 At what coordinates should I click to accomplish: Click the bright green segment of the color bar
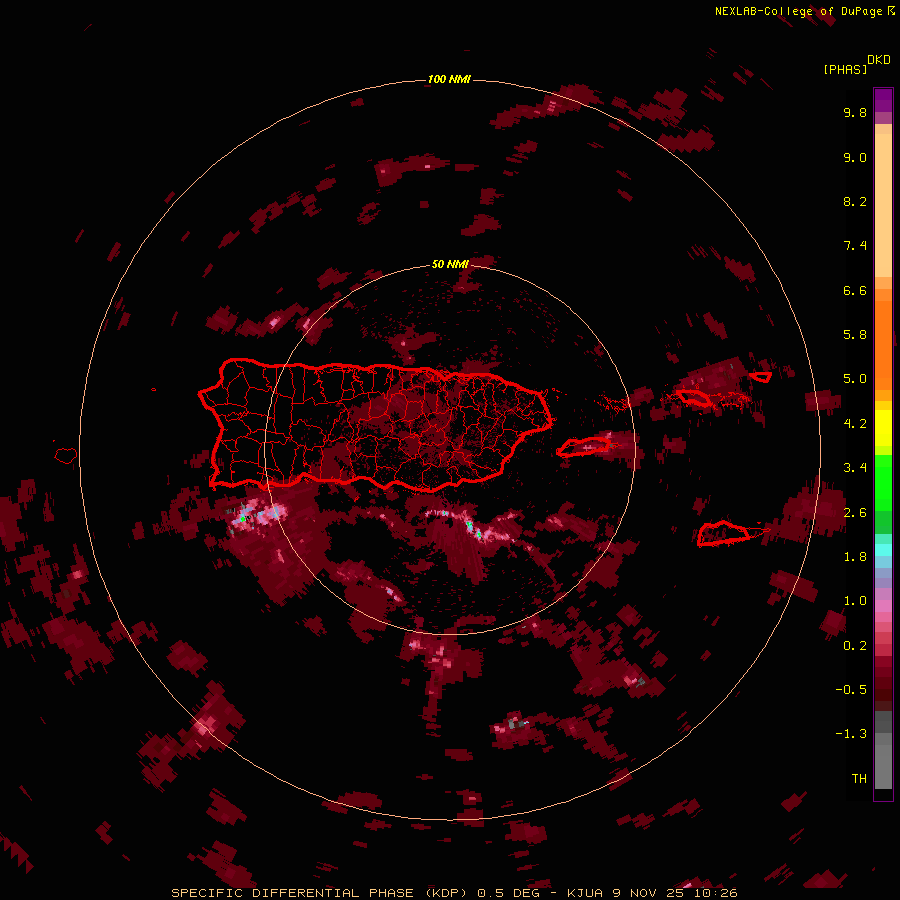883,483
